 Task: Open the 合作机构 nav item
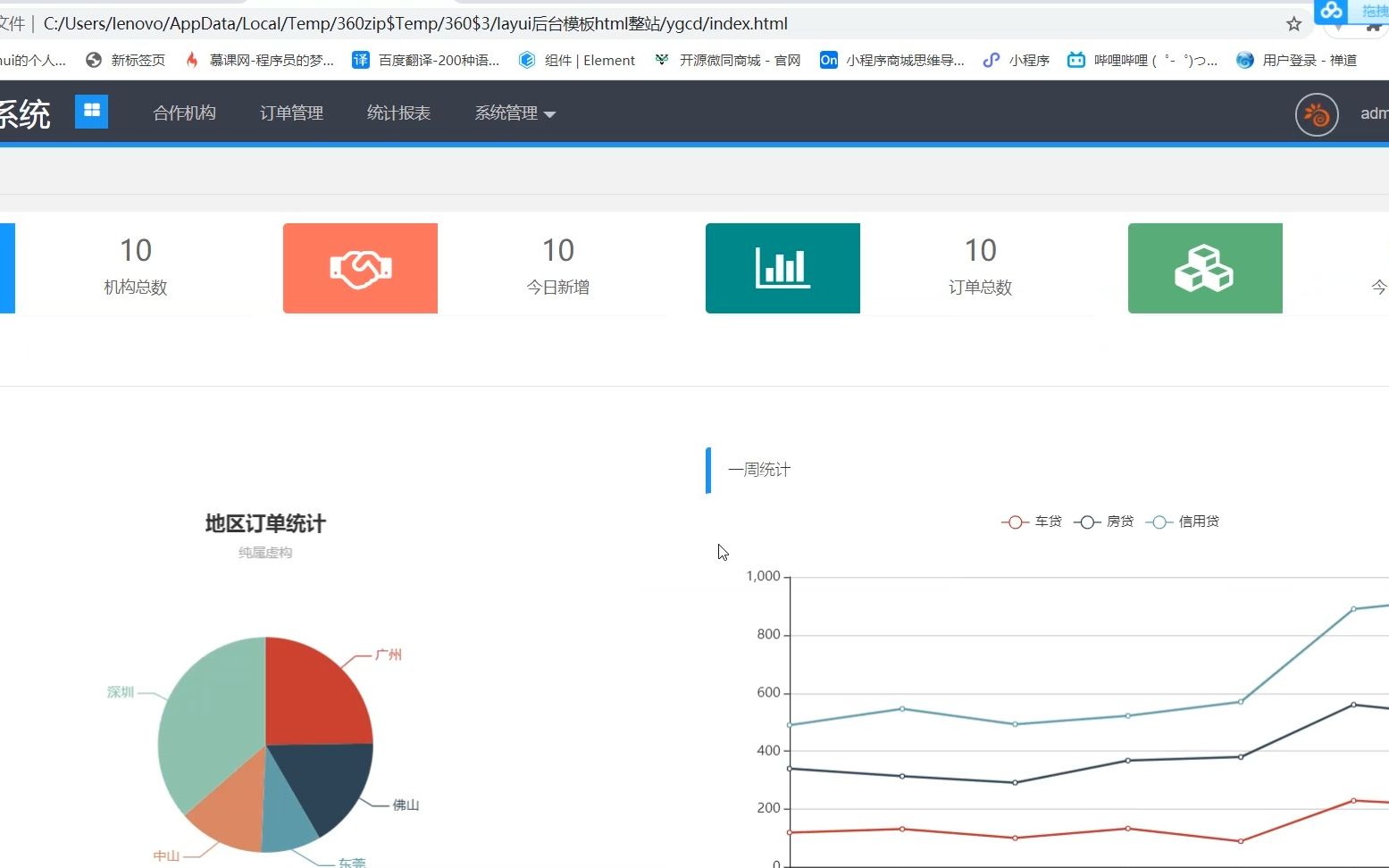[x=185, y=113]
